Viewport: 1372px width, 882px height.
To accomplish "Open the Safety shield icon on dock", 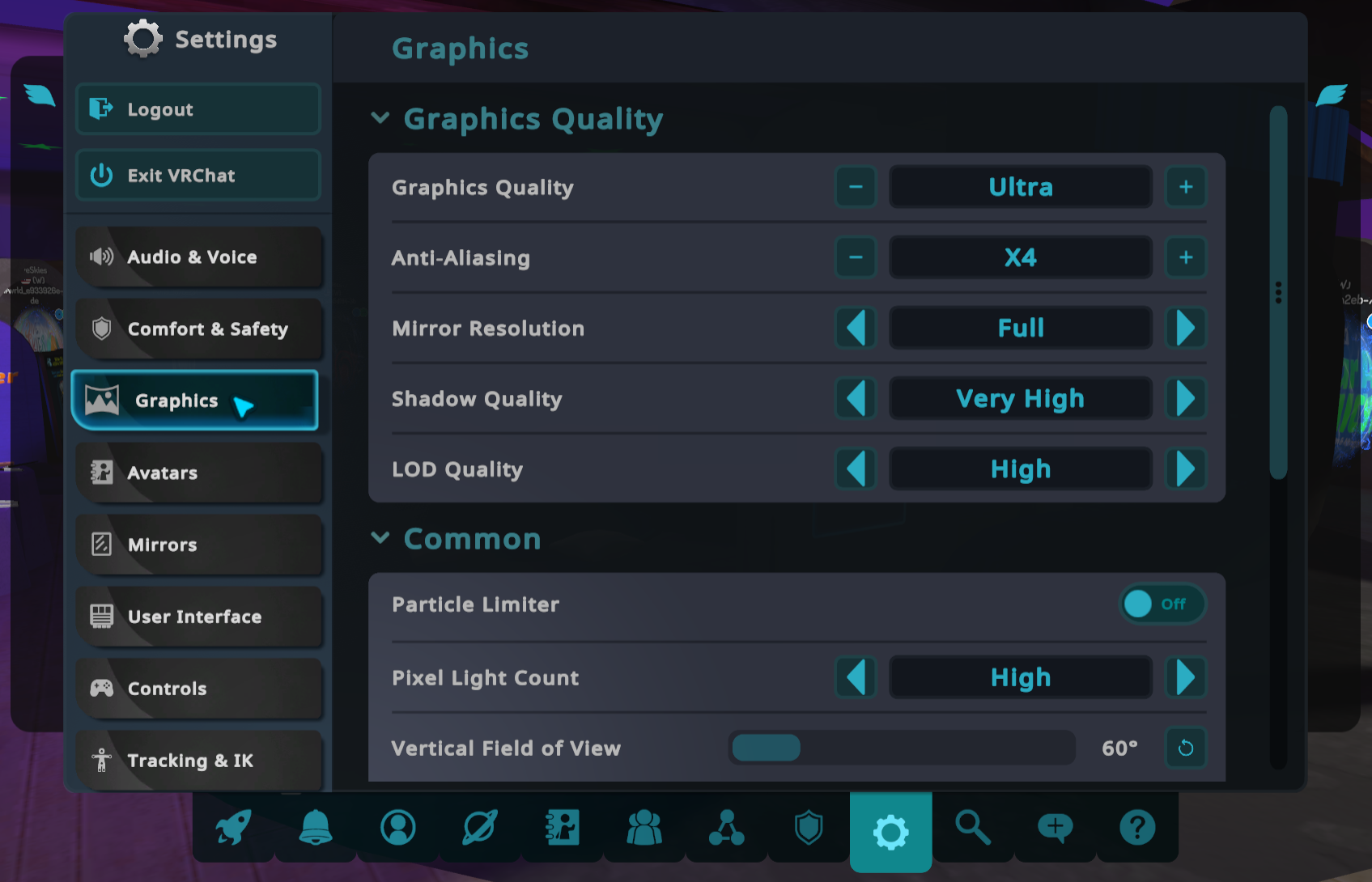I will (x=806, y=827).
